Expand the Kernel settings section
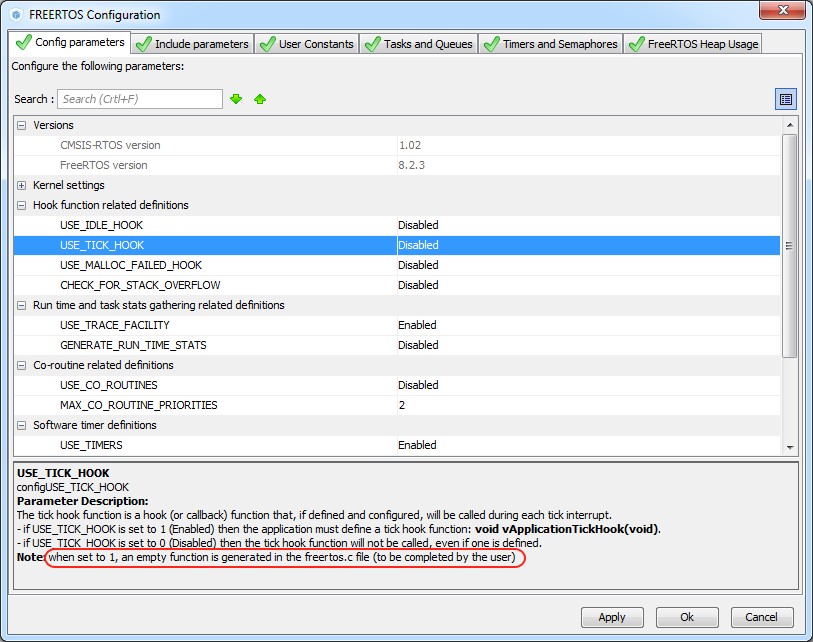Image resolution: width=813 pixels, height=642 pixels. pos(21,186)
